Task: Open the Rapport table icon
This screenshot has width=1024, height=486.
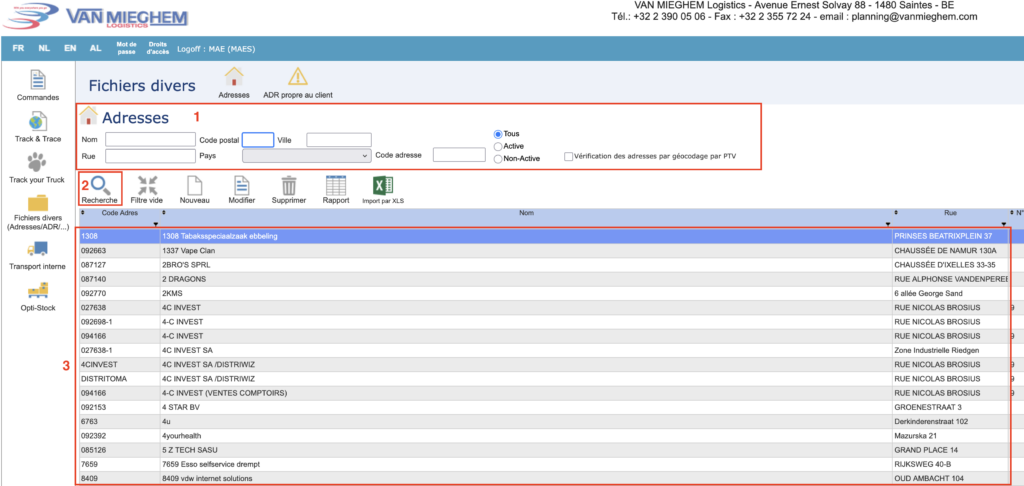Action: click(336, 186)
